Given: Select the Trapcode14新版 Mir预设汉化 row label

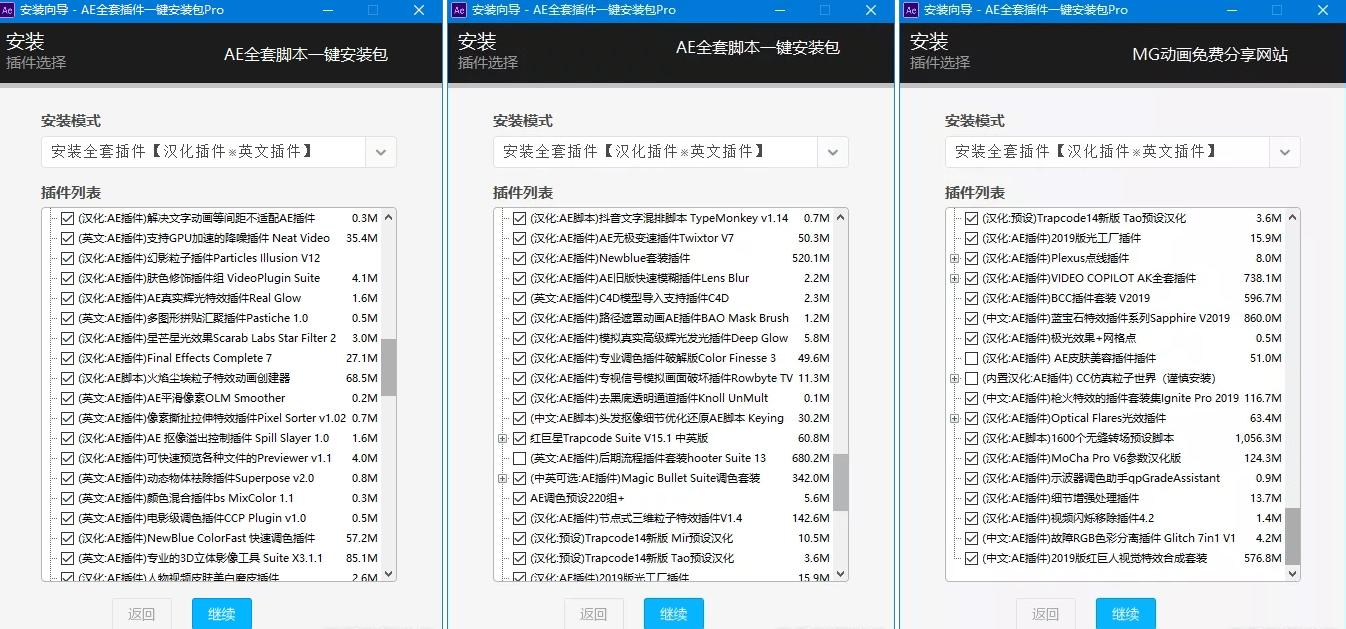Looking at the screenshot, I should pyautogui.click(x=631, y=538).
